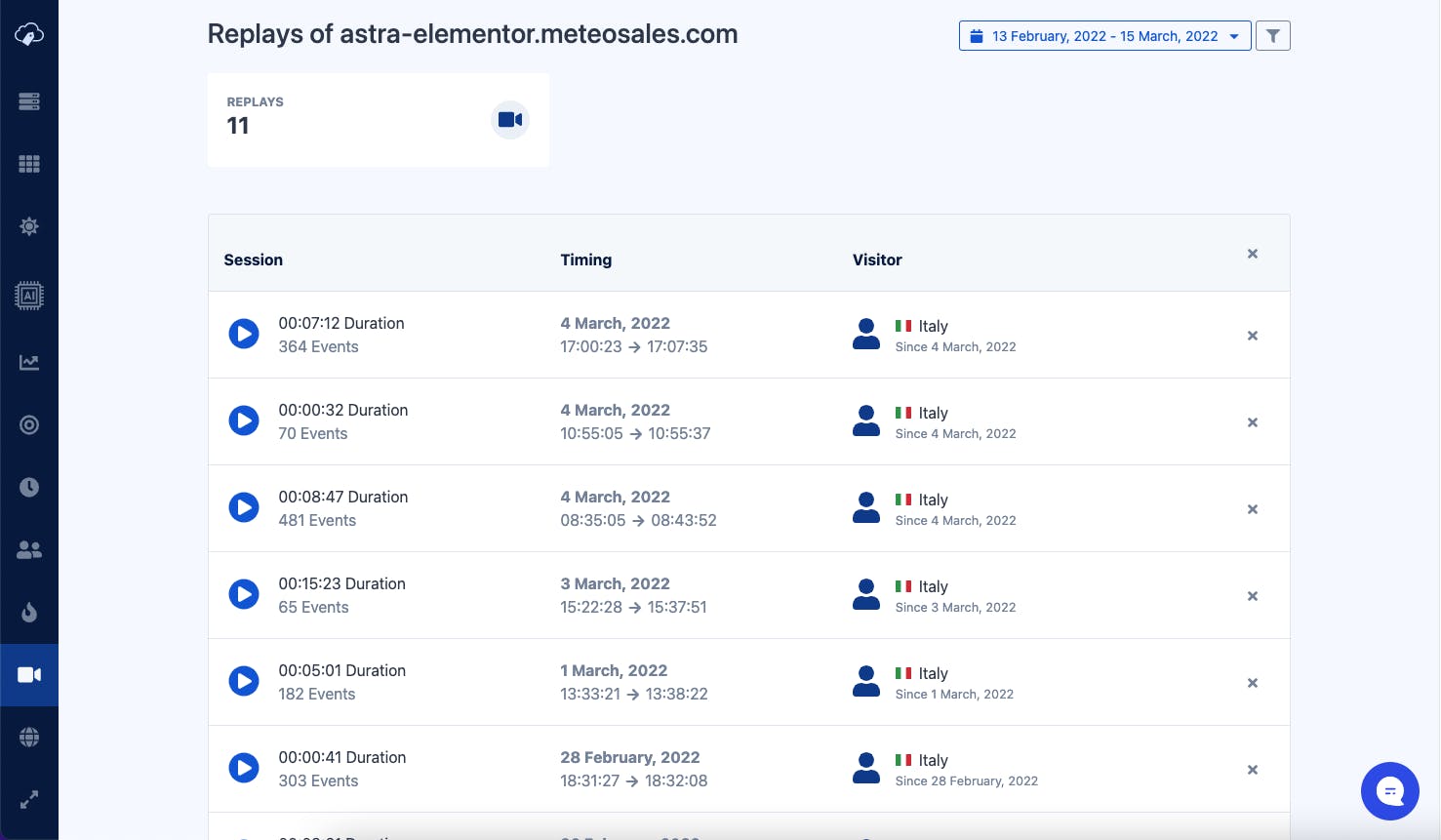Click the expand arrows icon in sidebar
This screenshot has width=1441, height=840.
click(x=29, y=800)
